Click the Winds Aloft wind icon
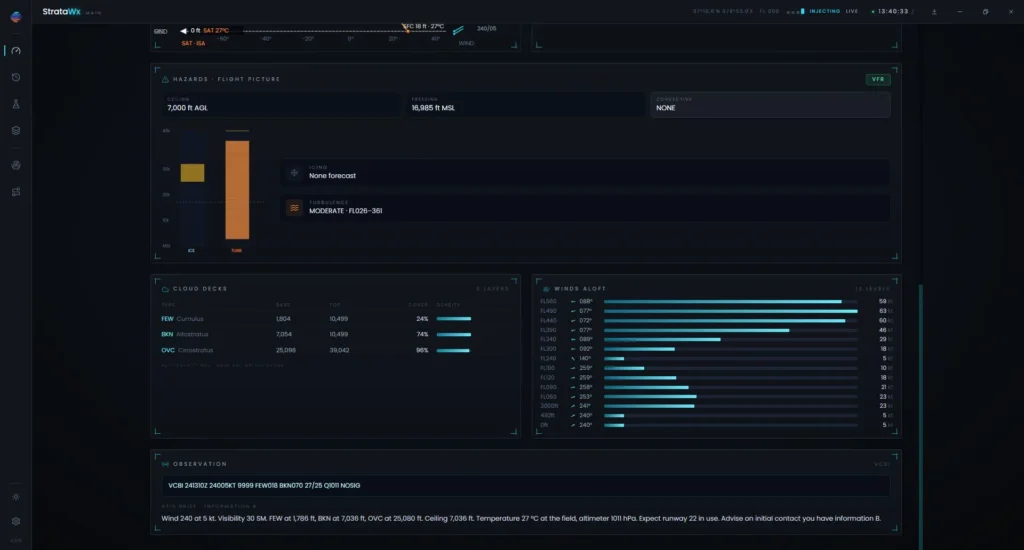 pyautogui.click(x=546, y=289)
